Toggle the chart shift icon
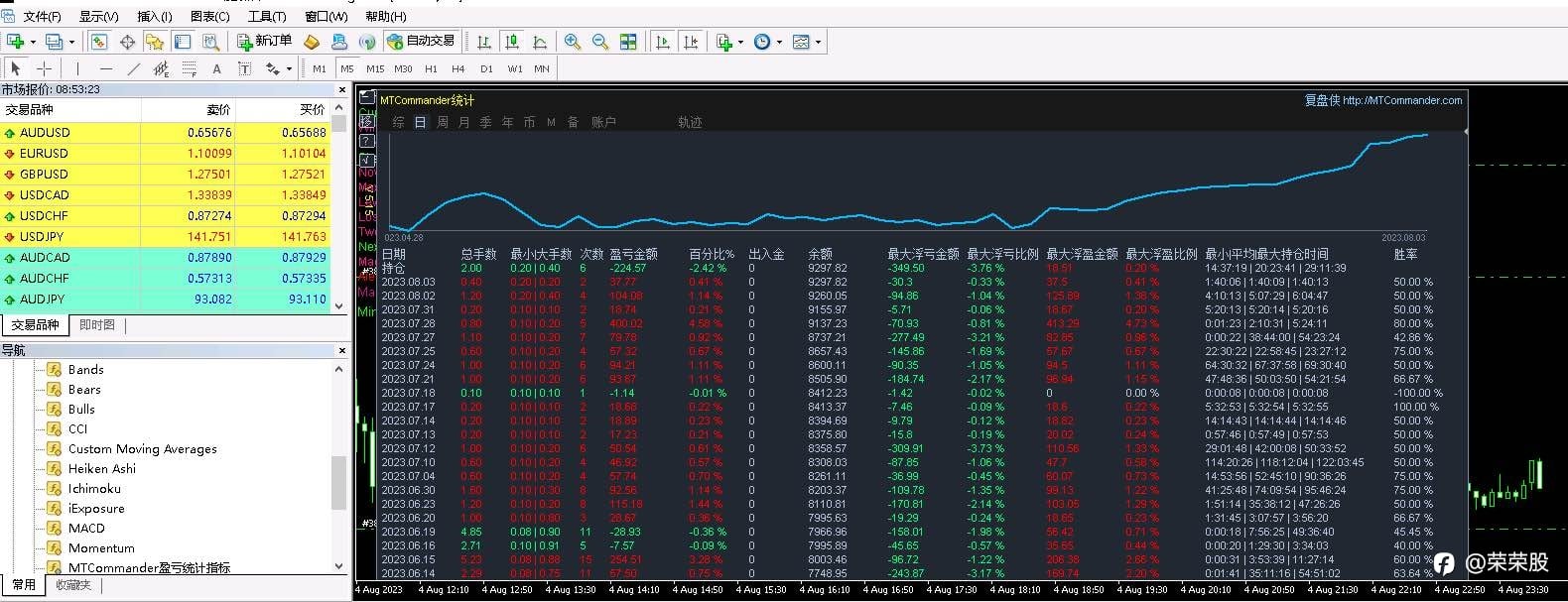 pos(692,42)
